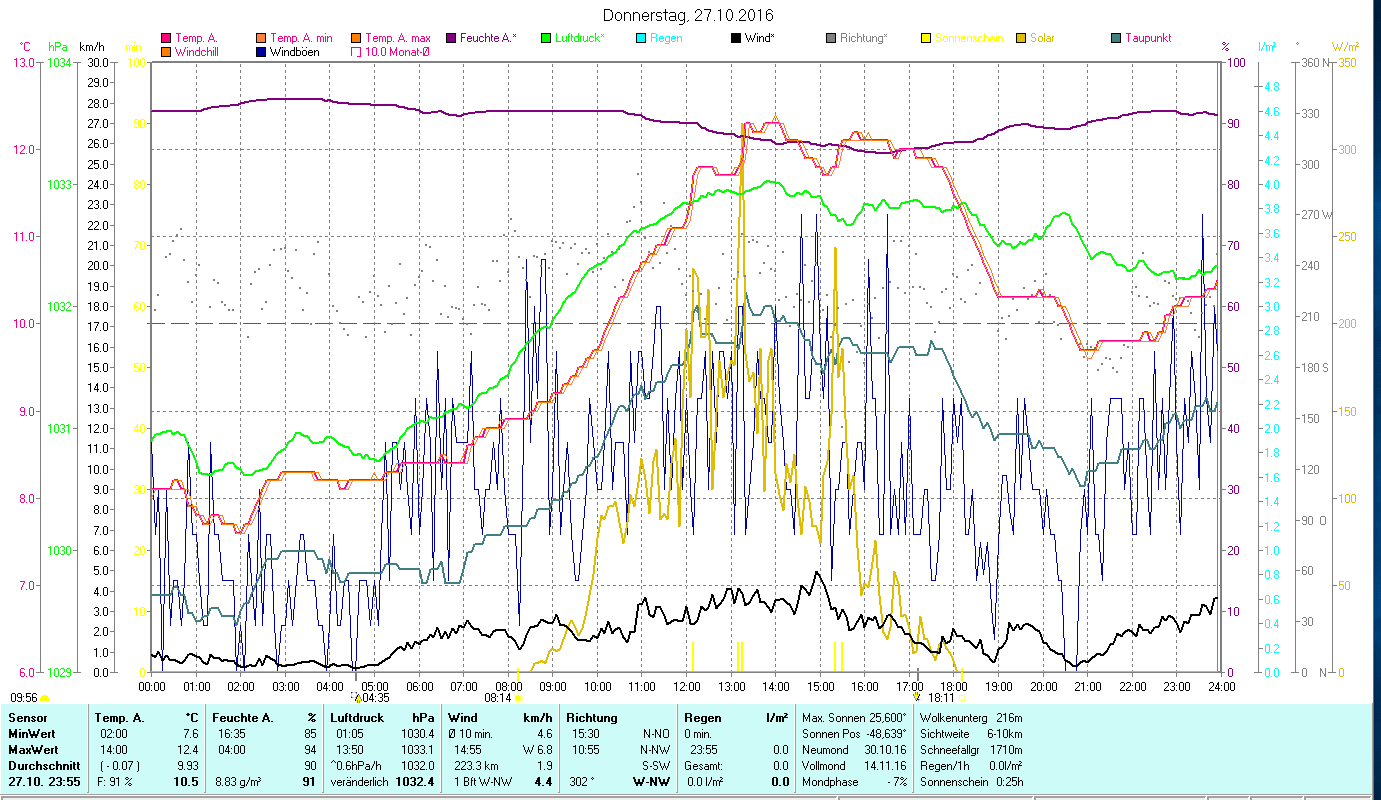1381x800 pixels.
Task: Click the chart title Donnerstag, 27.10.2016
Action: [x=689, y=15]
